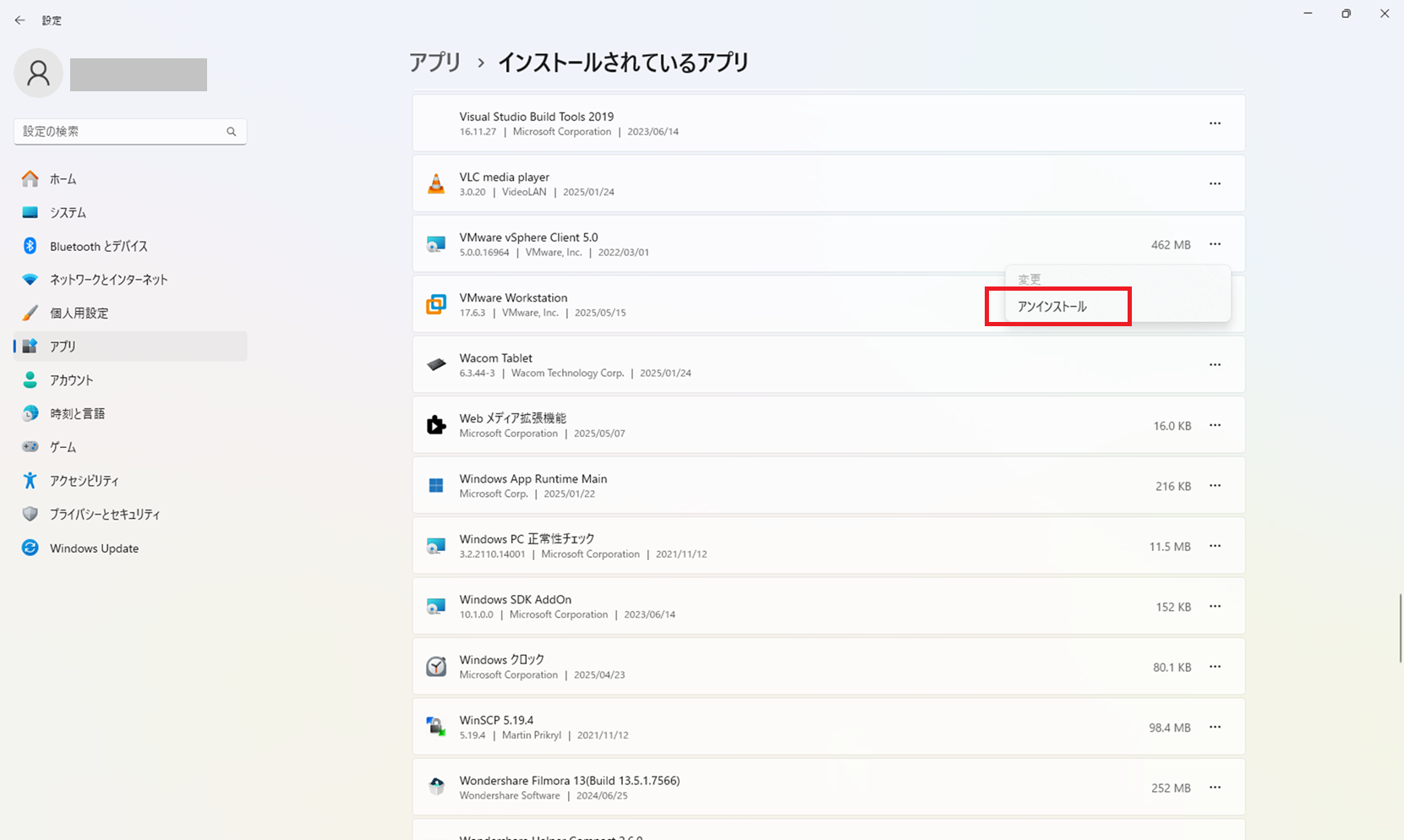Click the 462 MB size of vSphere Client
The height and width of the screenshot is (840, 1404).
[x=1171, y=245]
